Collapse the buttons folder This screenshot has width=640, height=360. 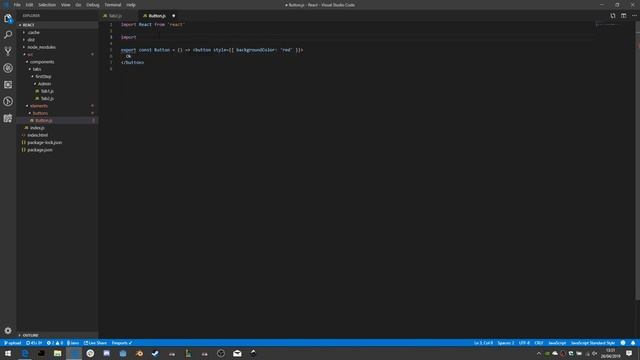57,113
